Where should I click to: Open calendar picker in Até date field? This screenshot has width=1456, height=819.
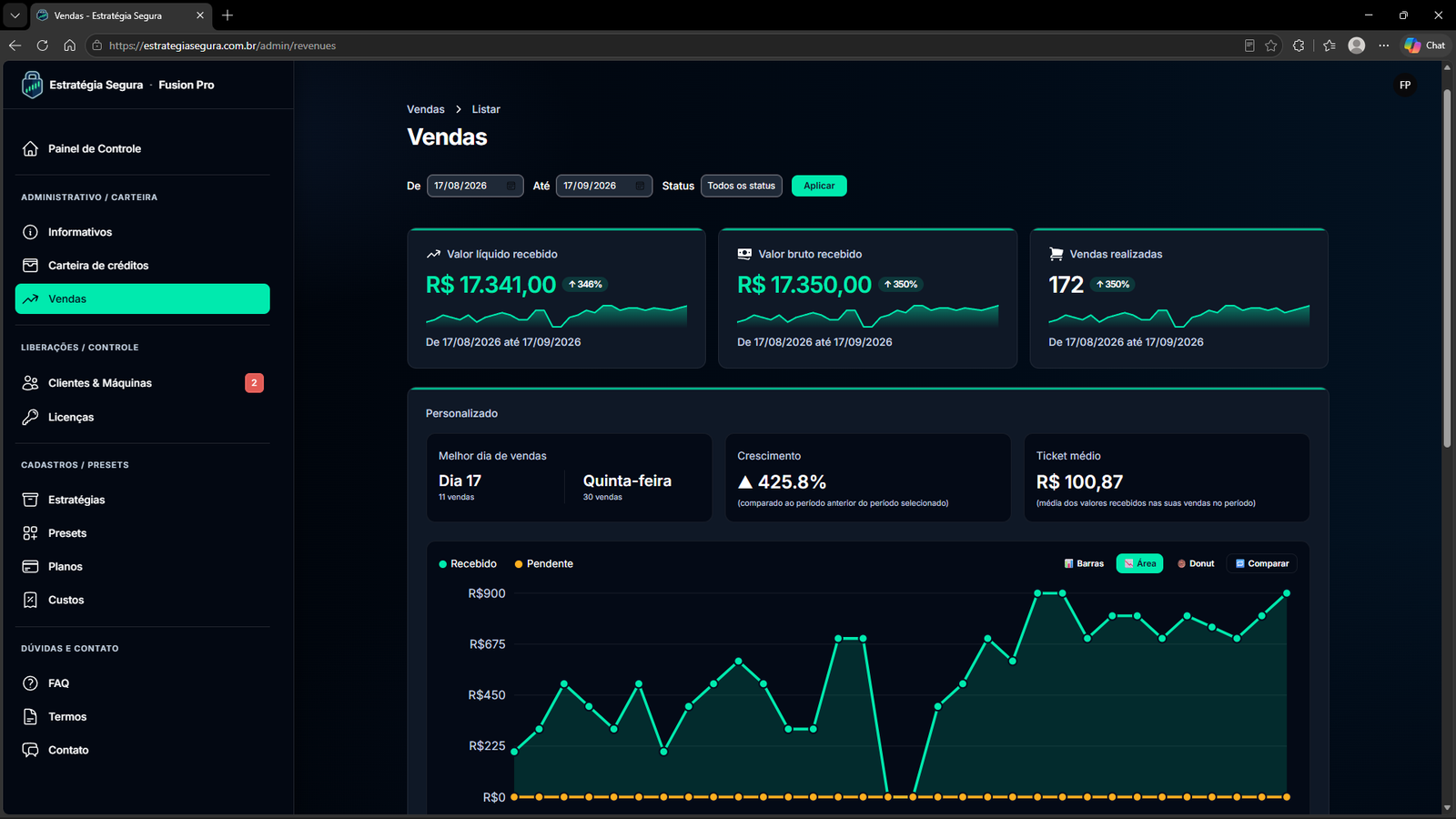[x=640, y=186]
